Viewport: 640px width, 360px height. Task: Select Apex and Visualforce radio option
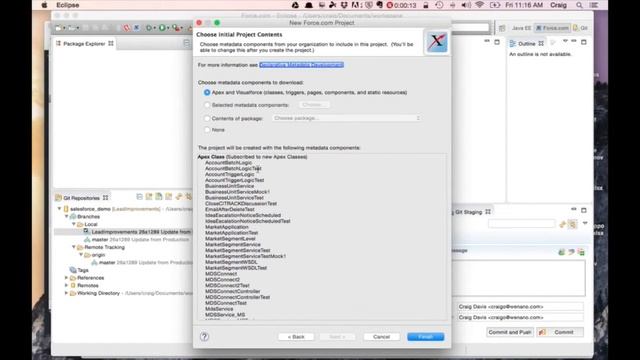[x=207, y=93]
